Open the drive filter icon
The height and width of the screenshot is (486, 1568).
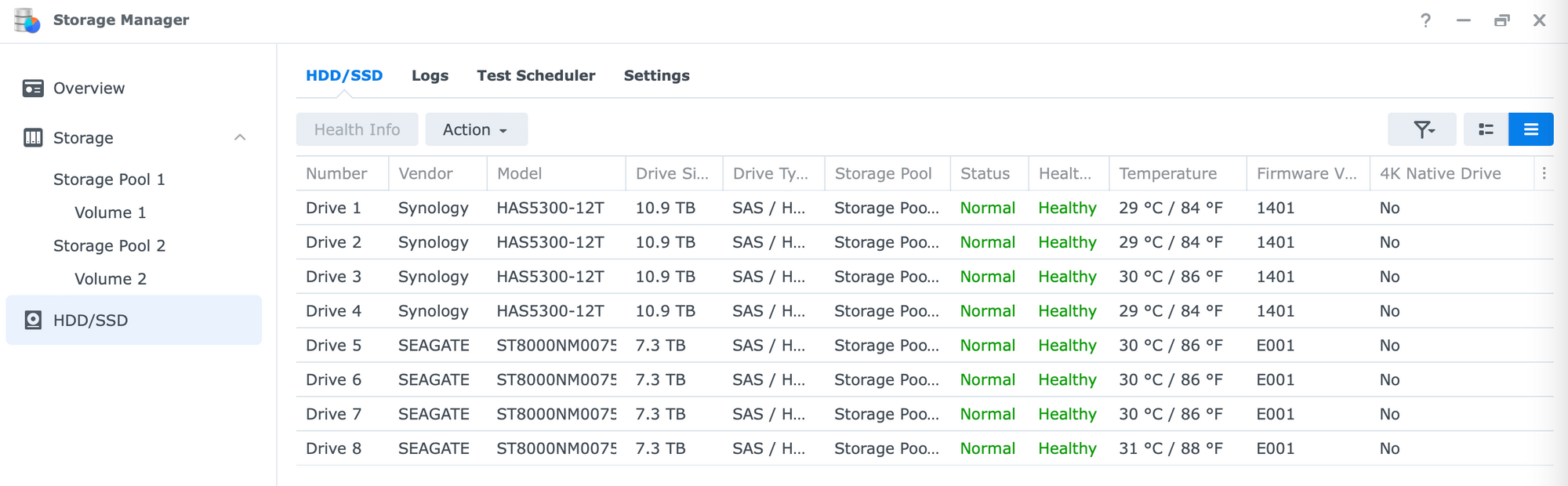(x=1422, y=129)
